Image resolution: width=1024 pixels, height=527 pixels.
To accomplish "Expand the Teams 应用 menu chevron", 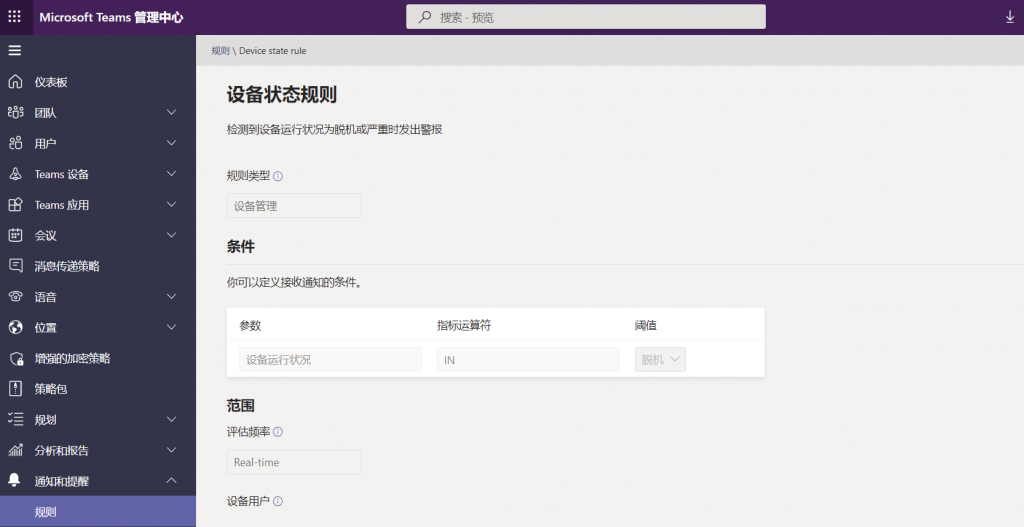I will click(172, 204).
